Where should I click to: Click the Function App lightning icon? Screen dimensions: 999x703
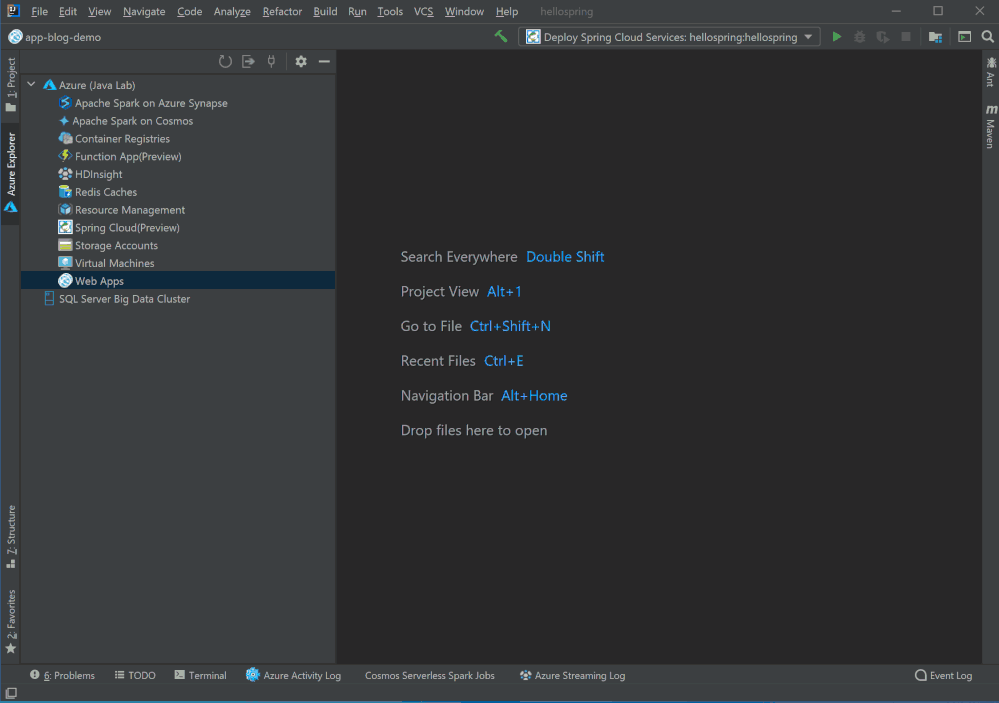pyautogui.click(x=65, y=156)
